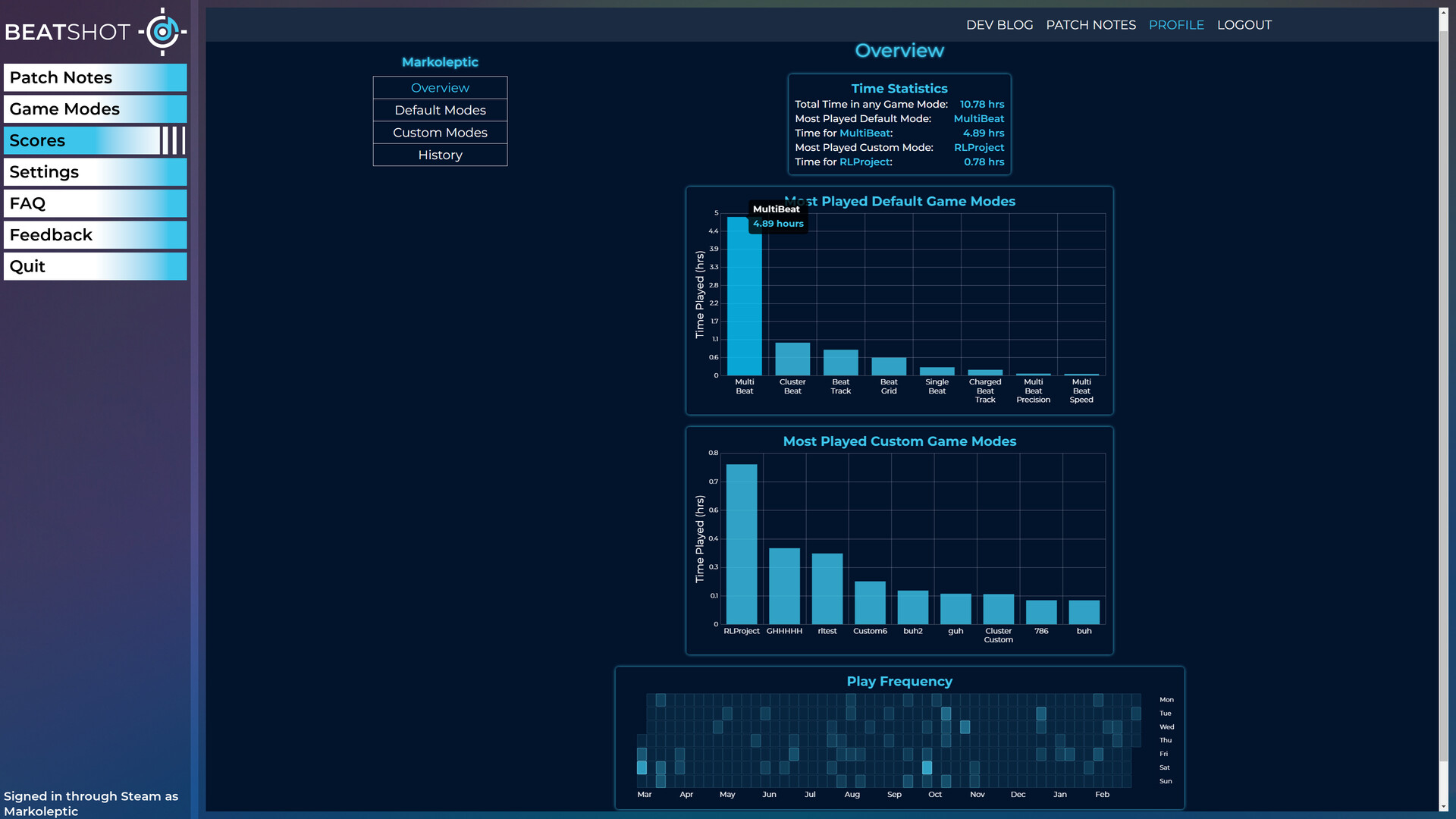Open the History tab
The height and width of the screenshot is (819, 1456).
click(440, 155)
